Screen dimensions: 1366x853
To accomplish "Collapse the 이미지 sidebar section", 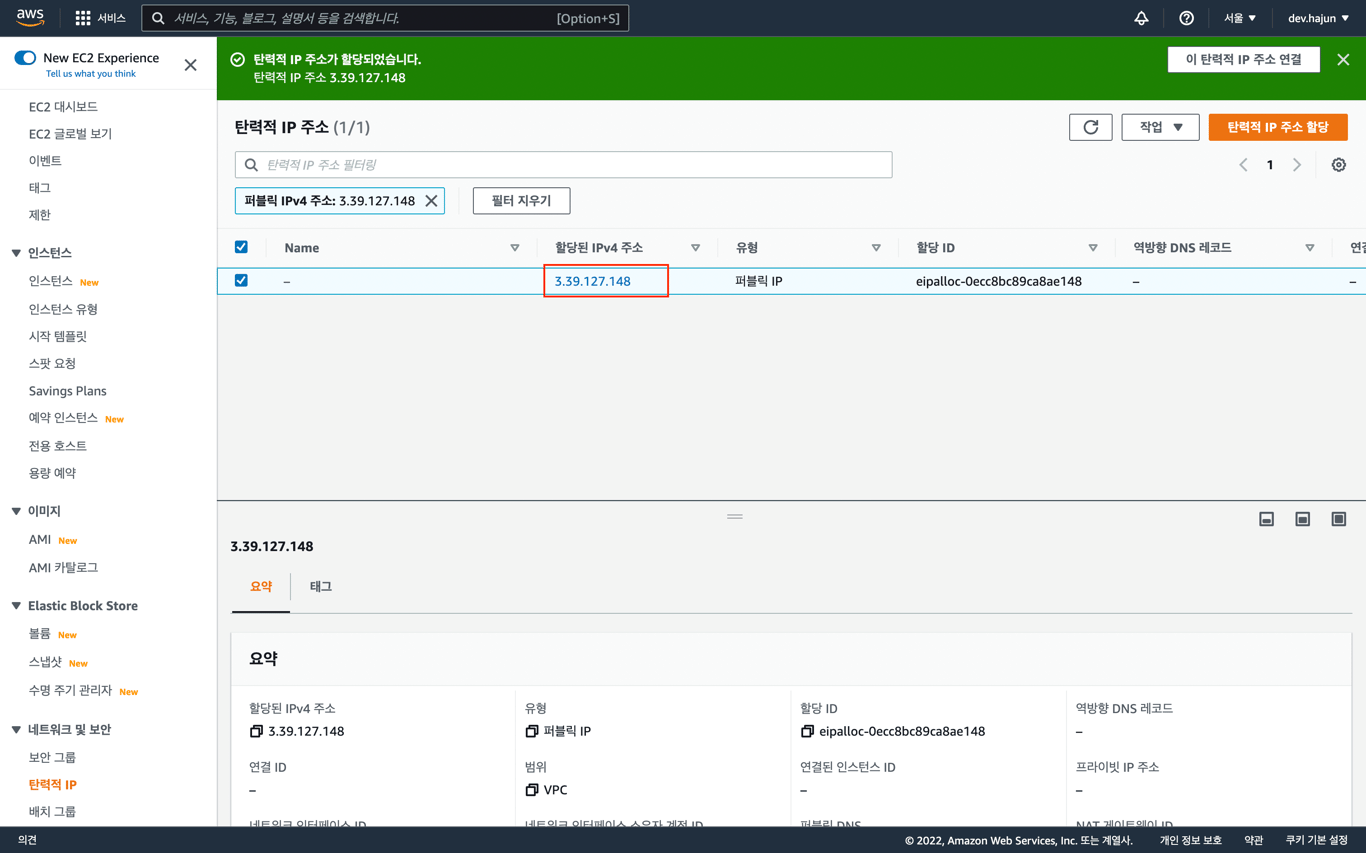I will 16,511.
